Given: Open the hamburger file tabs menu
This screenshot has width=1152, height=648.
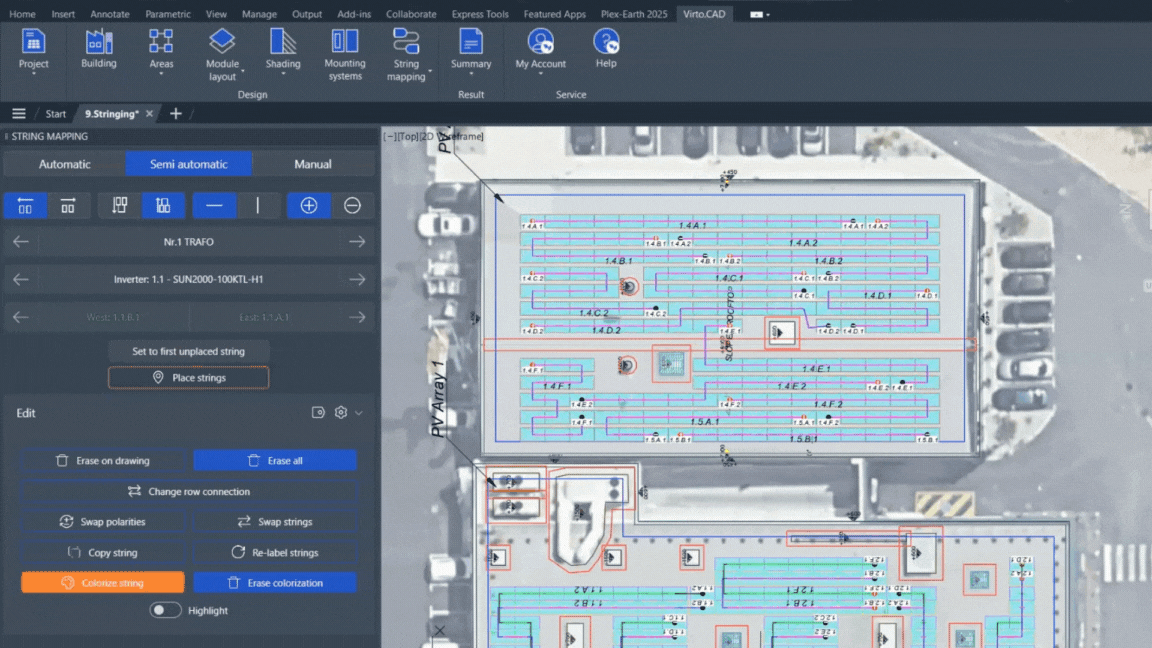Looking at the screenshot, I should coord(18,114).
